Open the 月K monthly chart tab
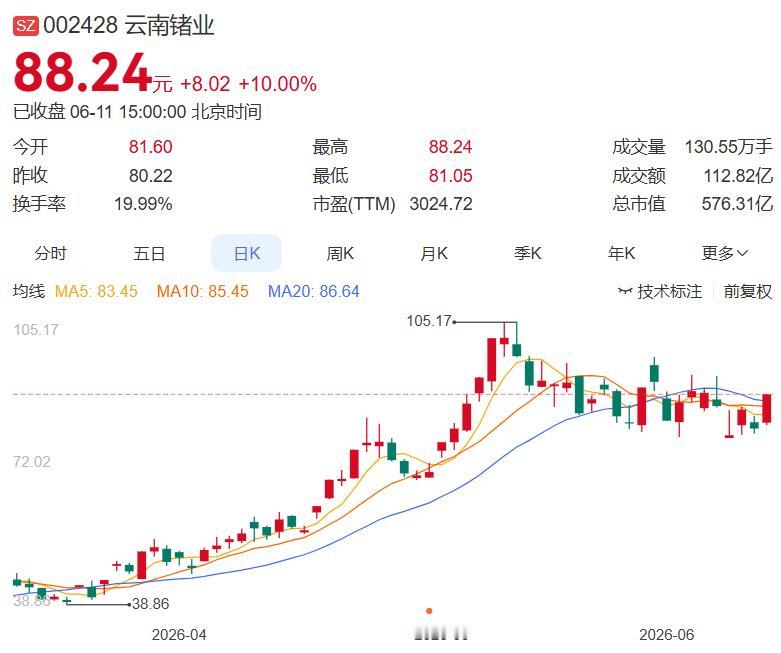The image size is (781, 653). 434,253
